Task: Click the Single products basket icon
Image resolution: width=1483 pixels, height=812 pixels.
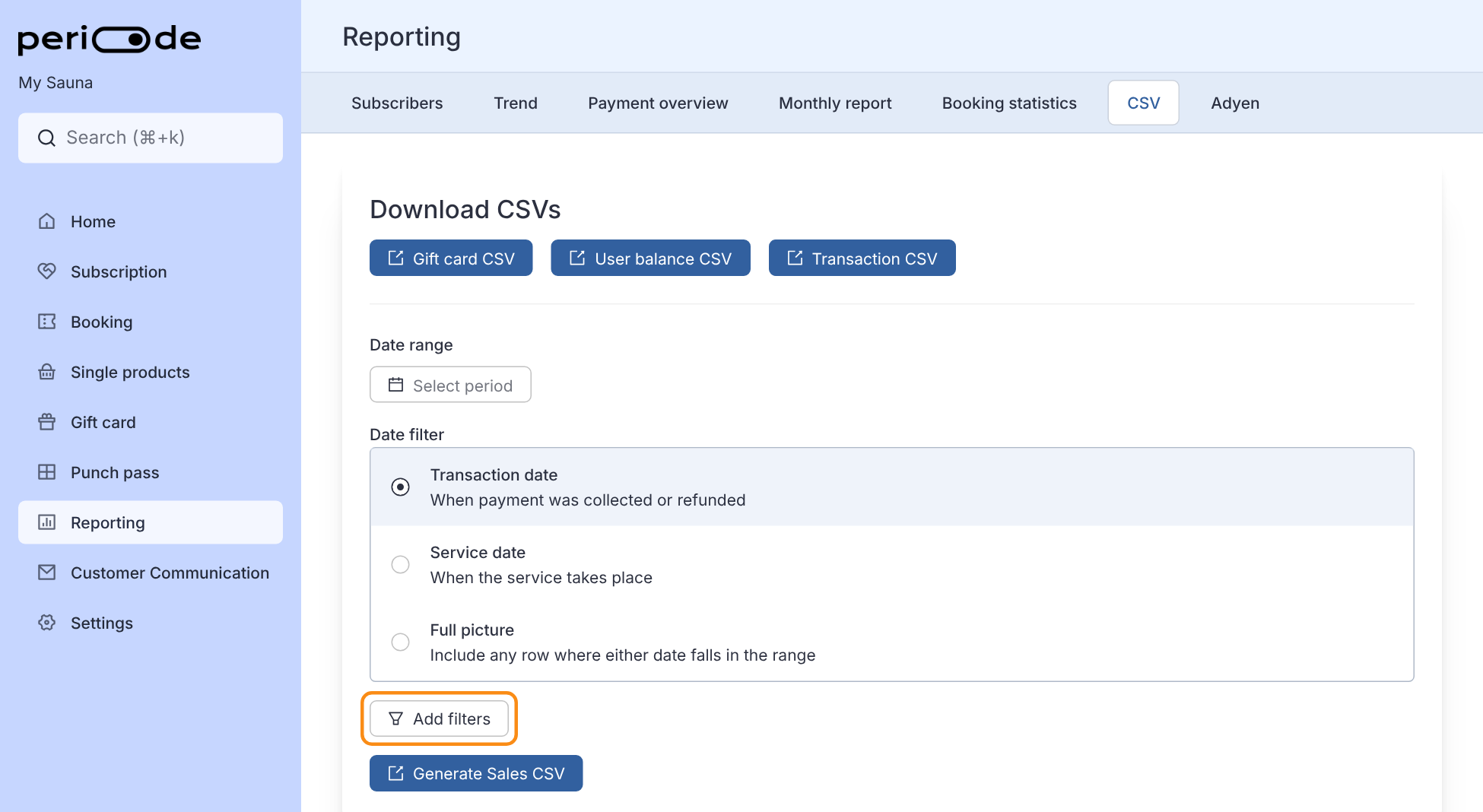Action: point(47,372)
